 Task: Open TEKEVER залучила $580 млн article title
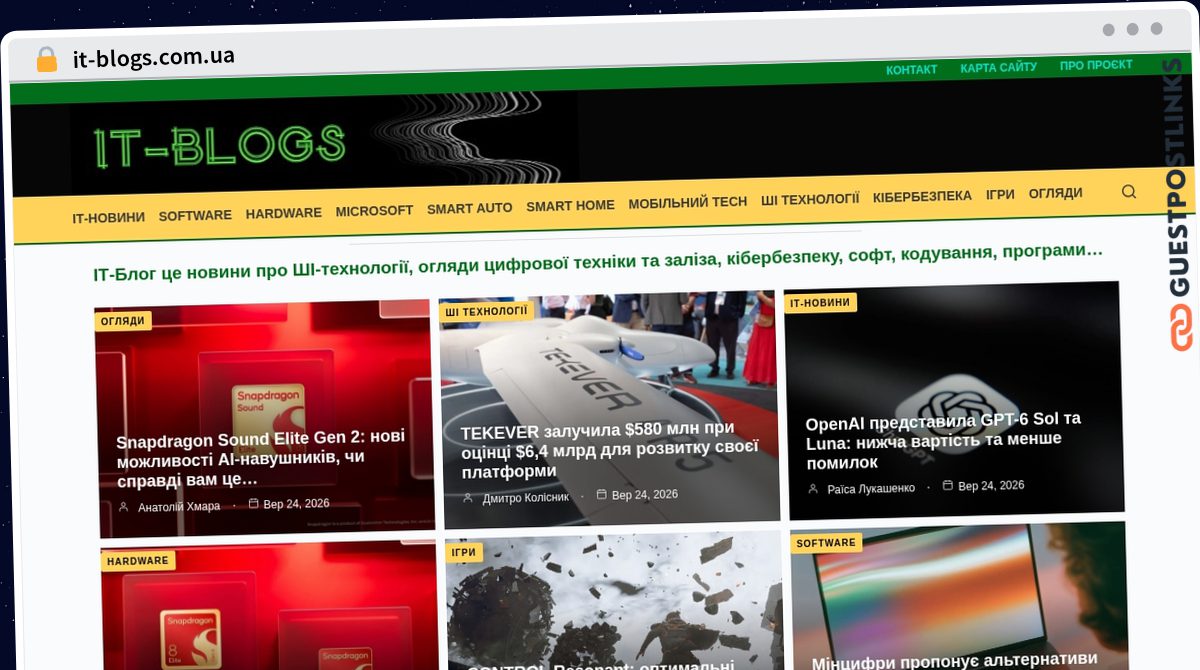[609, 450]
